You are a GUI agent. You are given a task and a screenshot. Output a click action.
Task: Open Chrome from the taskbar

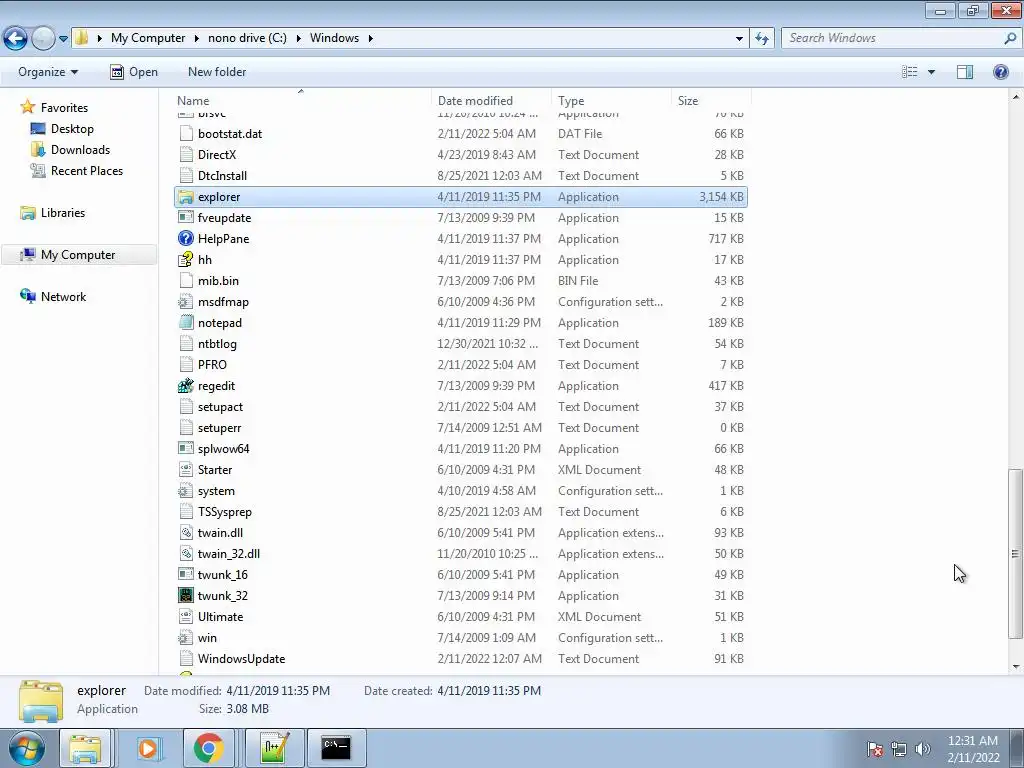point(209,748)
